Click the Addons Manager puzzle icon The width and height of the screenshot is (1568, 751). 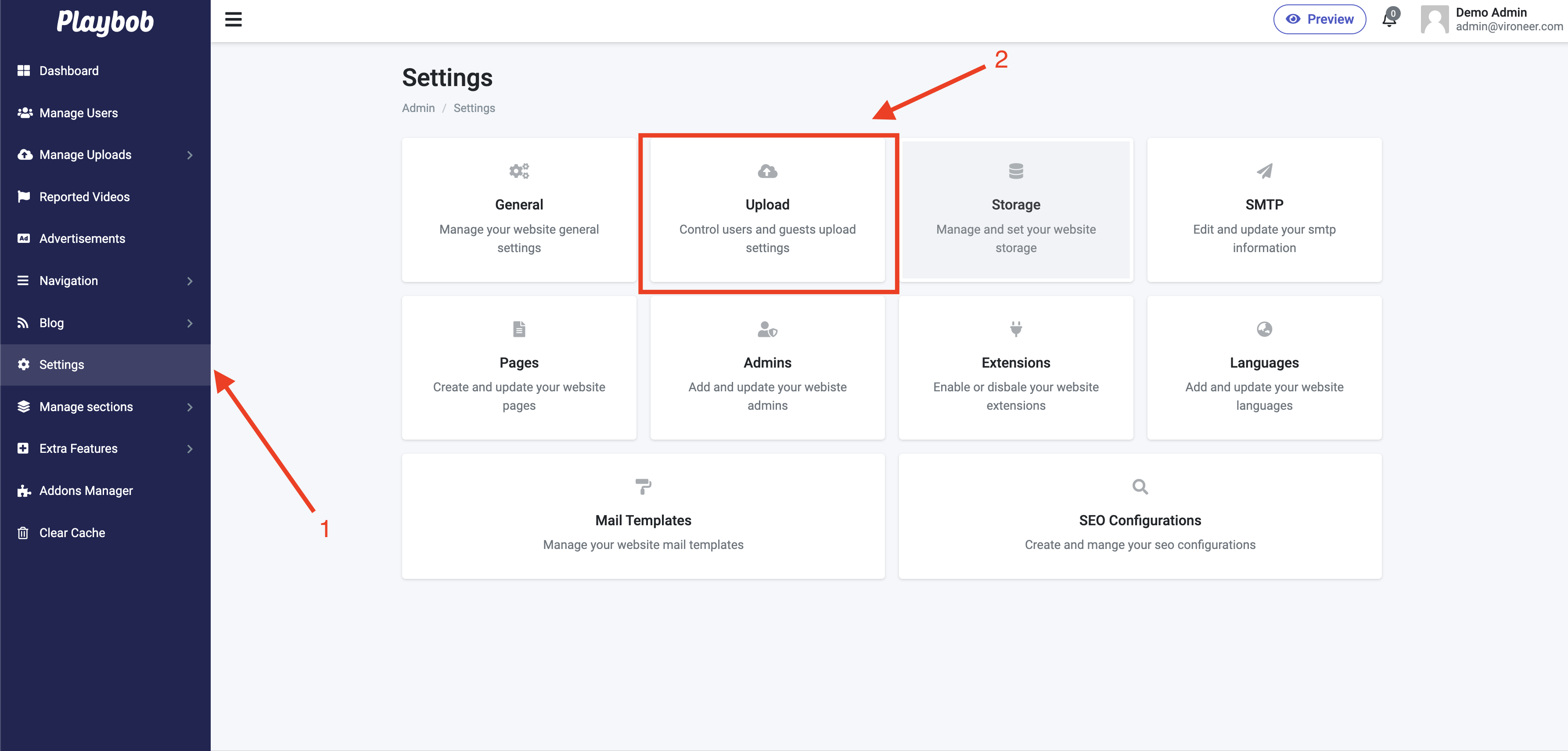24,491
